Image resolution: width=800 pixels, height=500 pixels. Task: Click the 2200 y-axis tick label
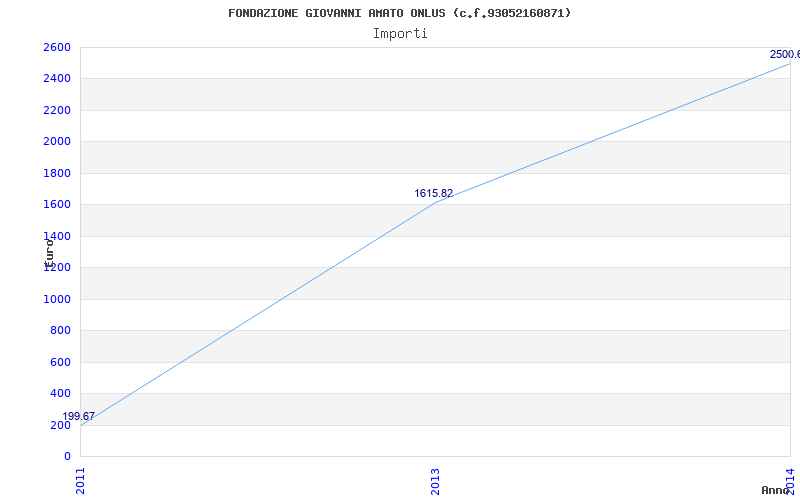pyautogui.click(x=57, y=110)
